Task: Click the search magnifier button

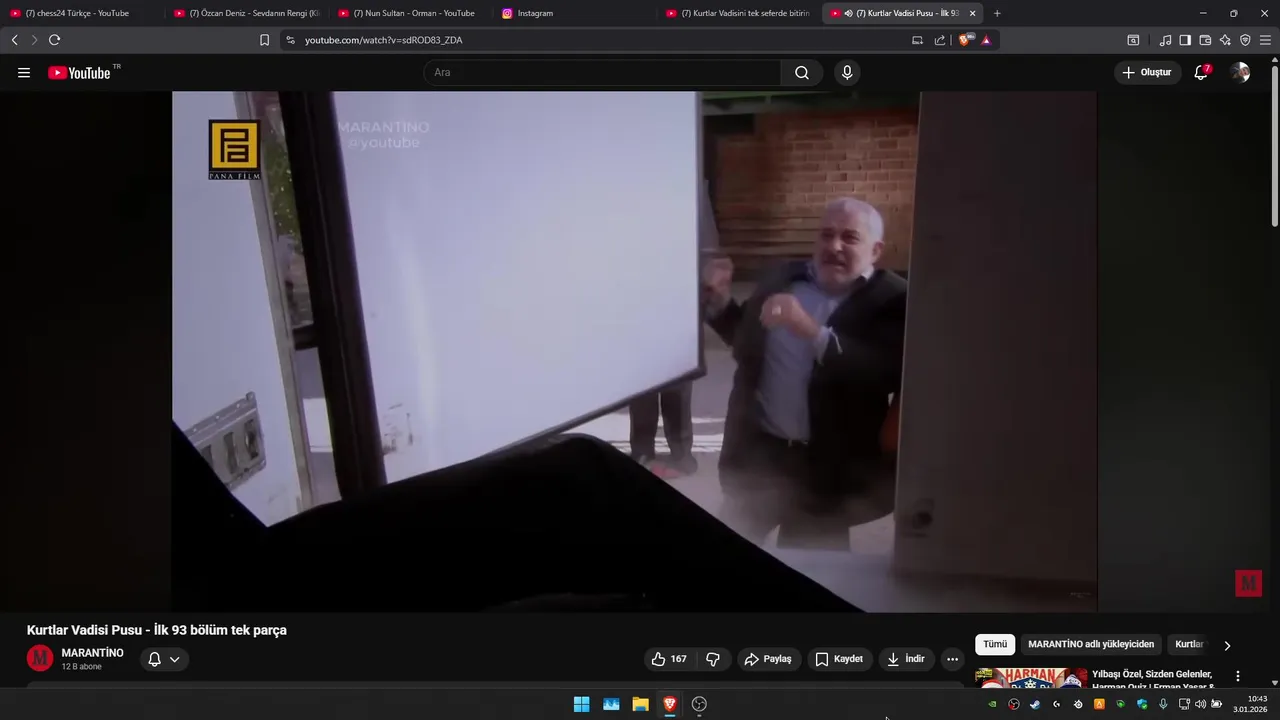Action: (x=802, y=73)
